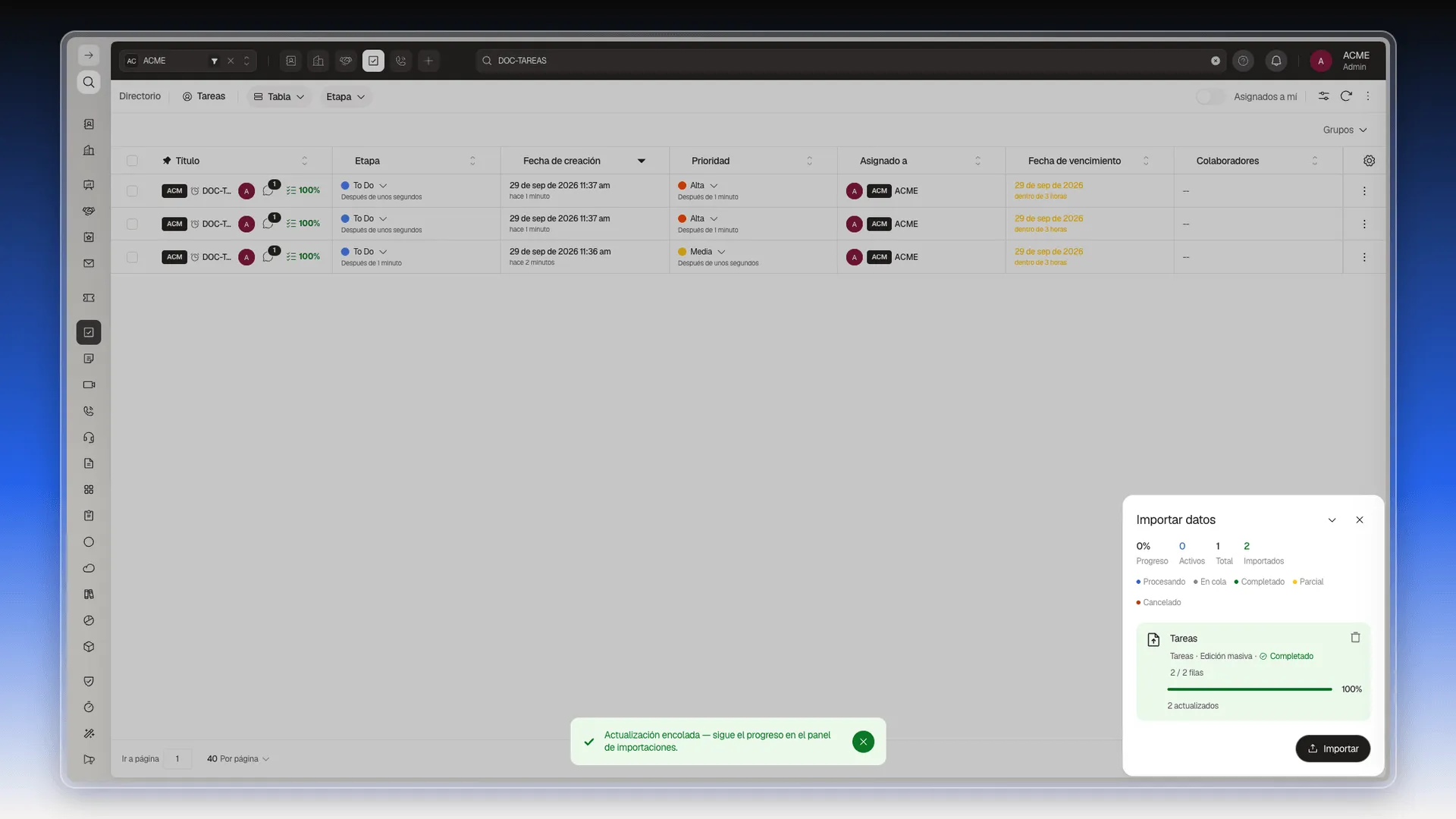Select the first task row checkbox
1456x819 pixels.
click(132, 191)
